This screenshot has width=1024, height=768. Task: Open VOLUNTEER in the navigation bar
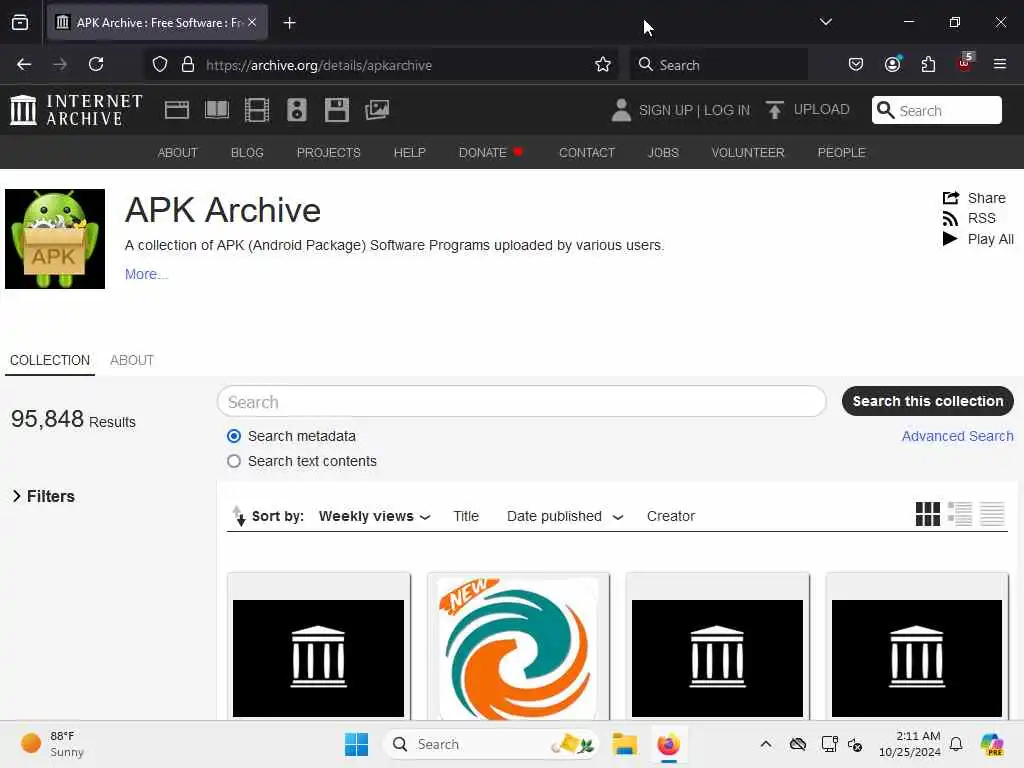point(748,152)
